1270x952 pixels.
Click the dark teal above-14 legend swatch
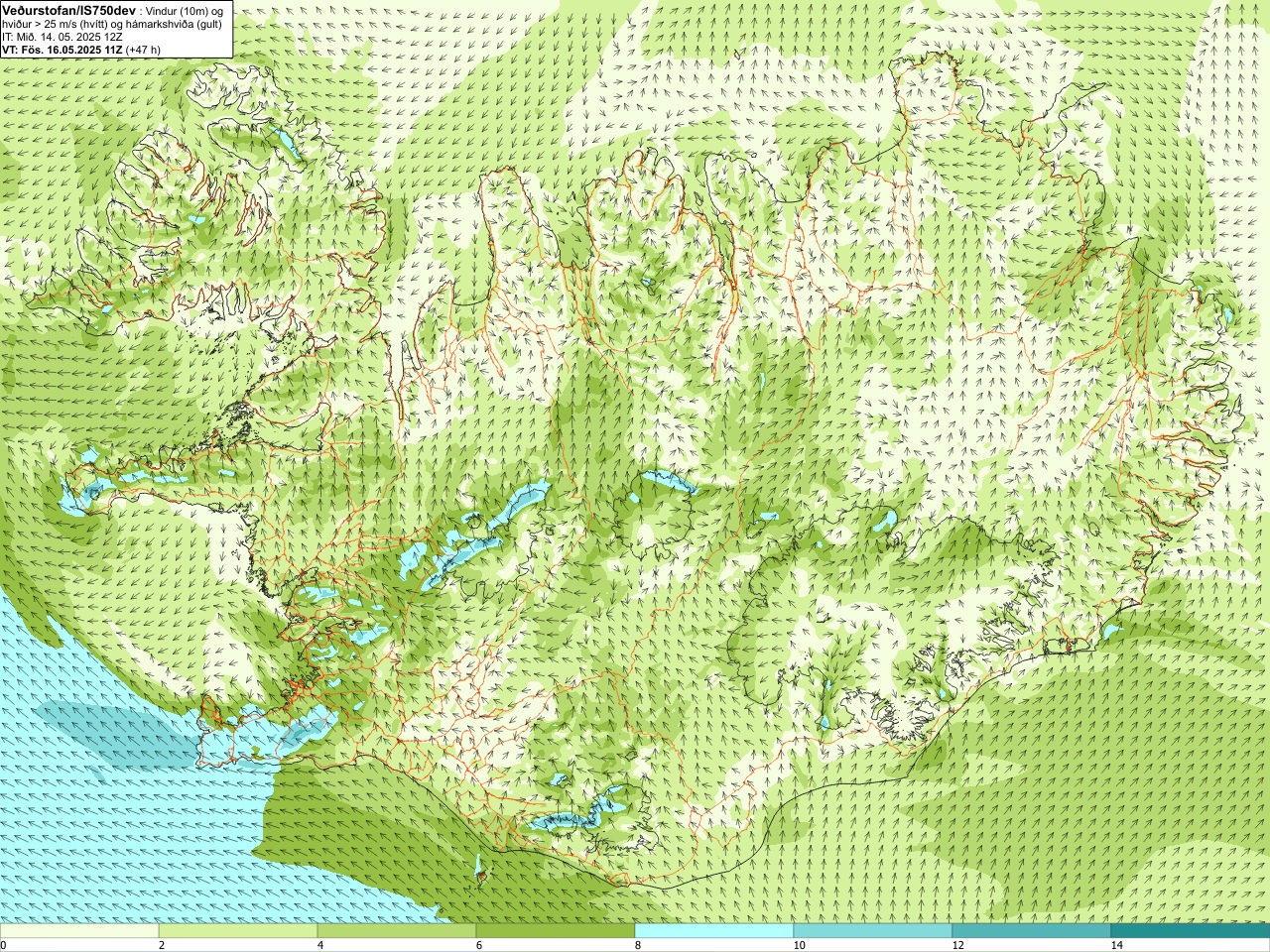pyautogui.click(x=1191, y=931)
